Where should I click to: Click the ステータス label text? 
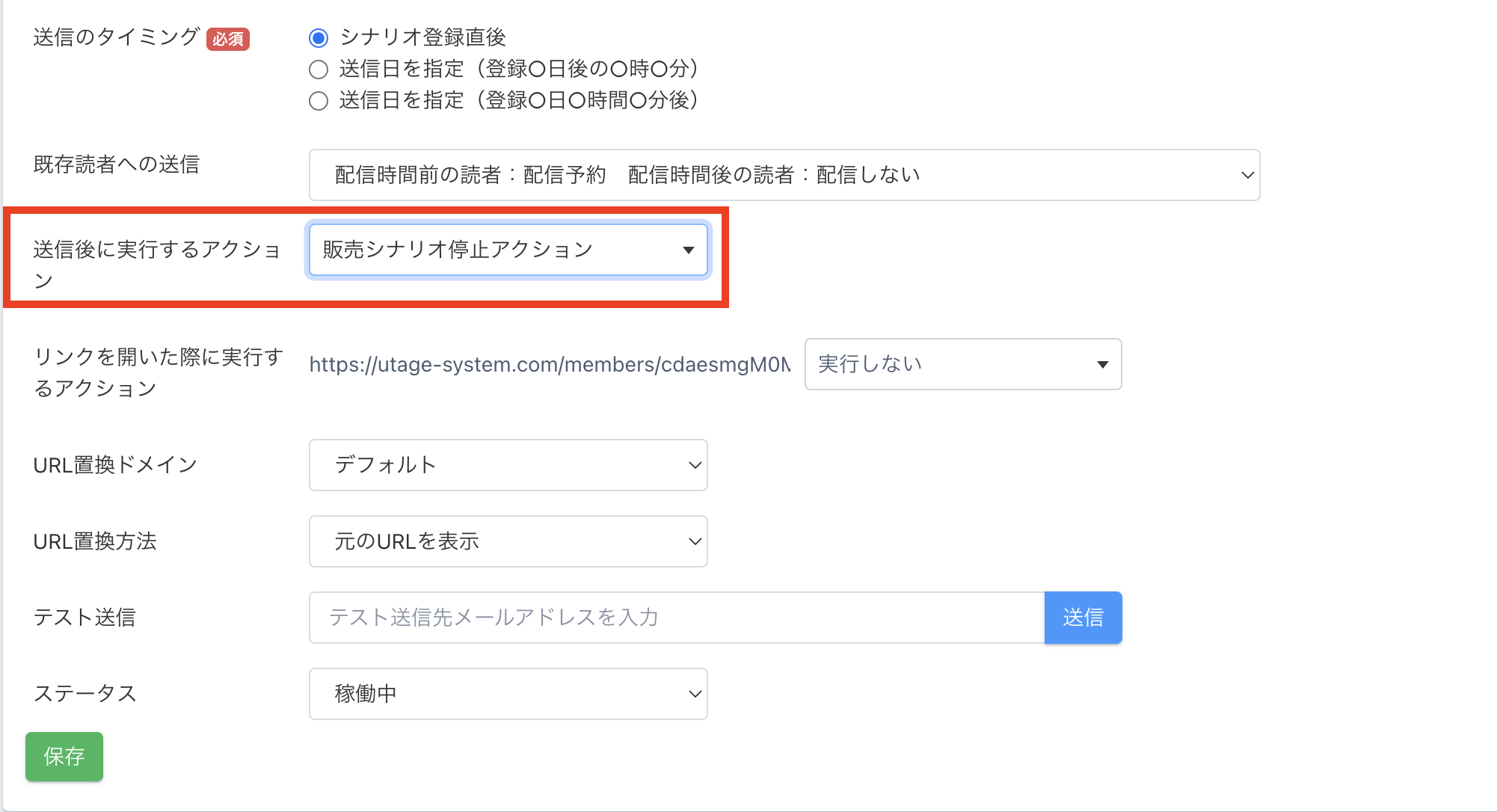[84, 694]
